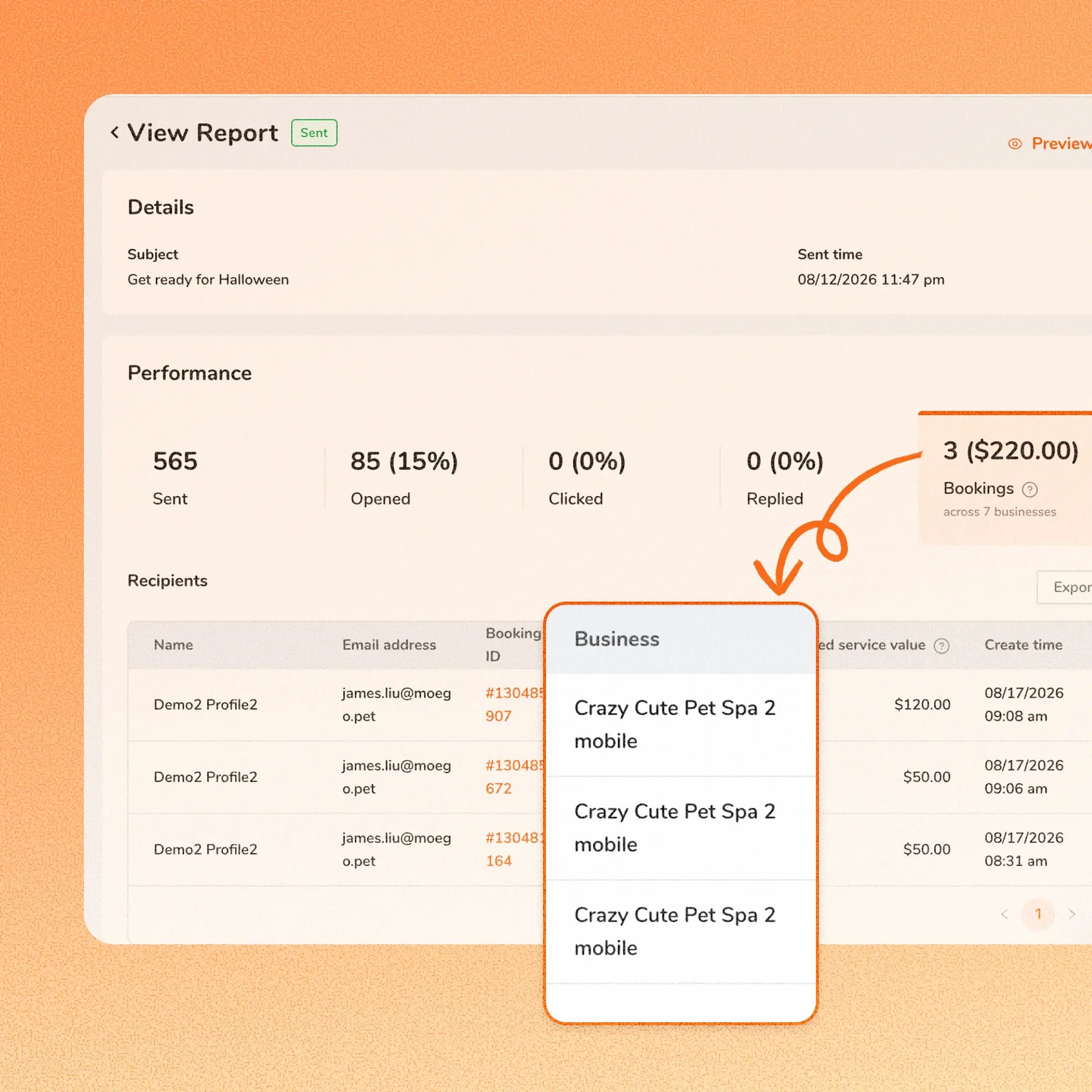Select the 85 (15%) Opened metric
The height and width of the screenshot is (1092, 1092).
tap(404, 478)
